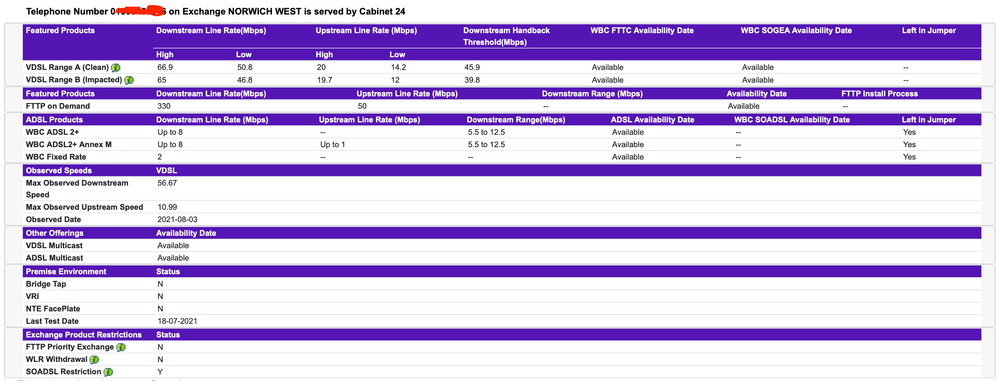Click the 'Observed Speeds' section header
999x381 pixels.
(x=59, y=171)
